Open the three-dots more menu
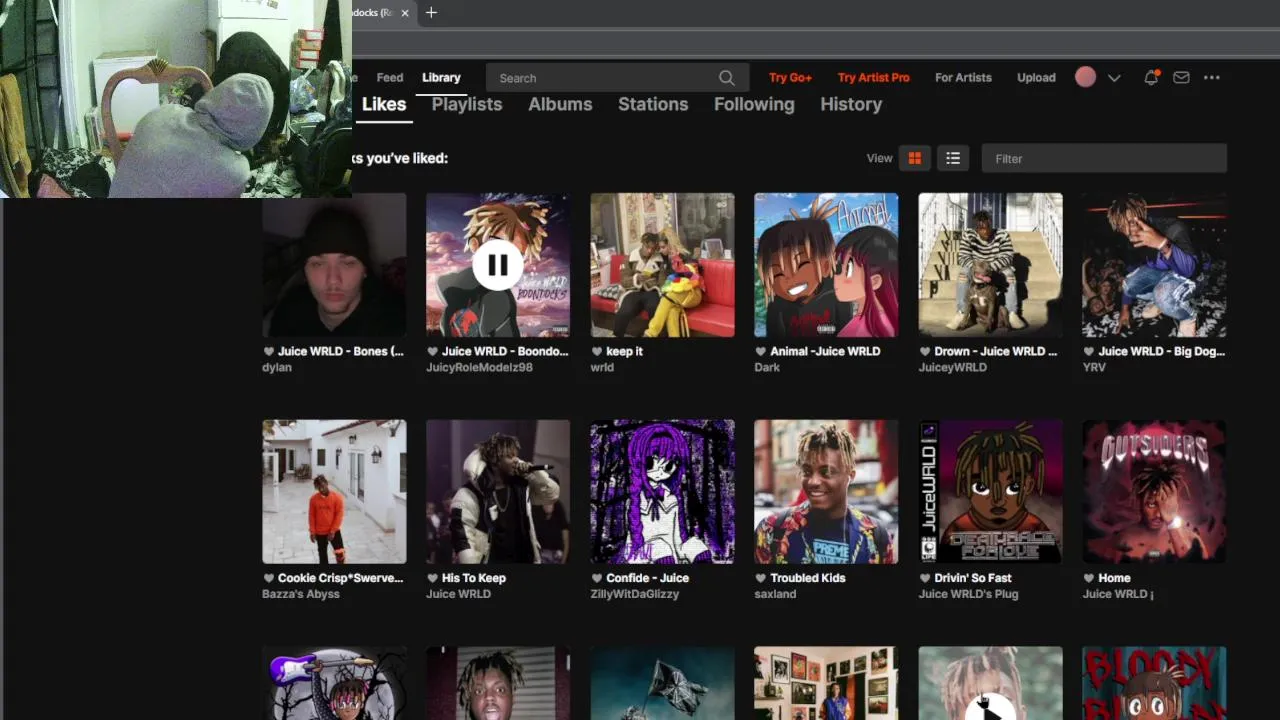Viewport: 1280px width, 720px height. 1212,77
